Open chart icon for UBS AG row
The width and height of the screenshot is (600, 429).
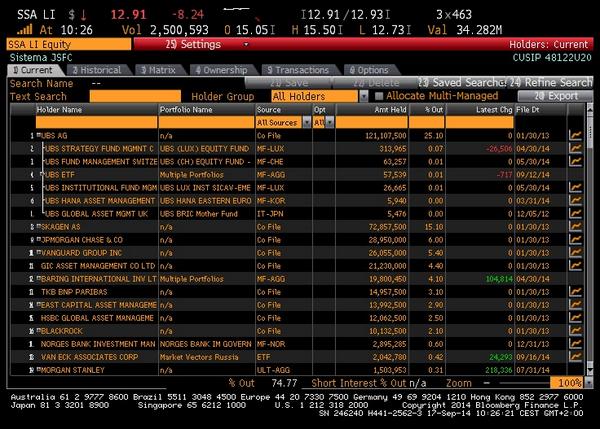(x=575, y=135)
